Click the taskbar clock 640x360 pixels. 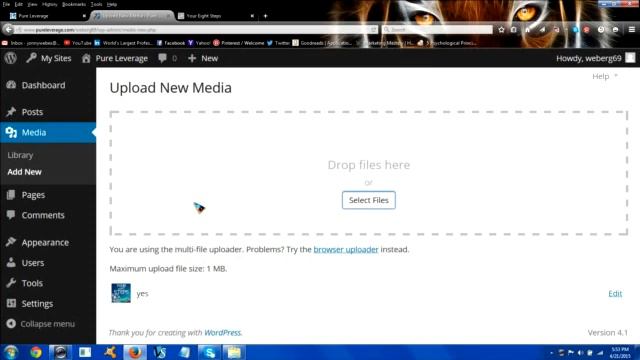tap(620, 353)
